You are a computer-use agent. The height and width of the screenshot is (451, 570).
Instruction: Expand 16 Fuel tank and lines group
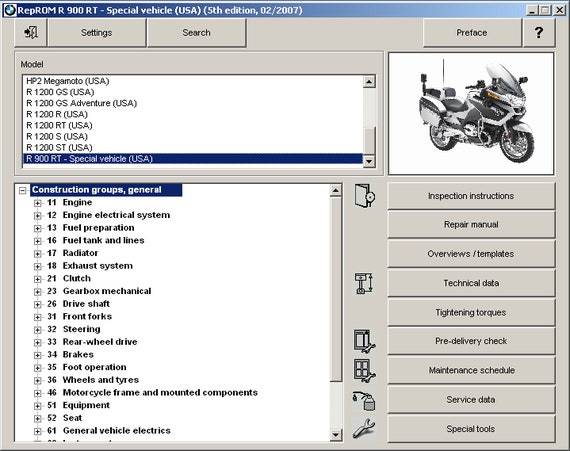(x=37, y=241)
